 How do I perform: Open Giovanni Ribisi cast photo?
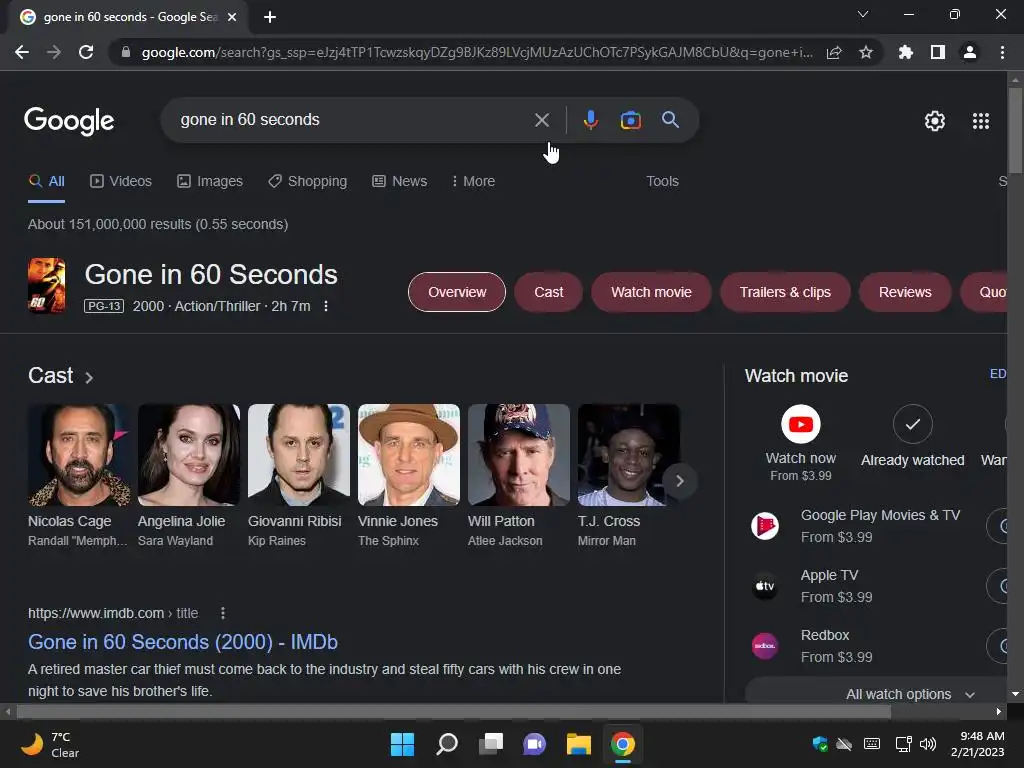pyautogui.click(x=299, y=455)
